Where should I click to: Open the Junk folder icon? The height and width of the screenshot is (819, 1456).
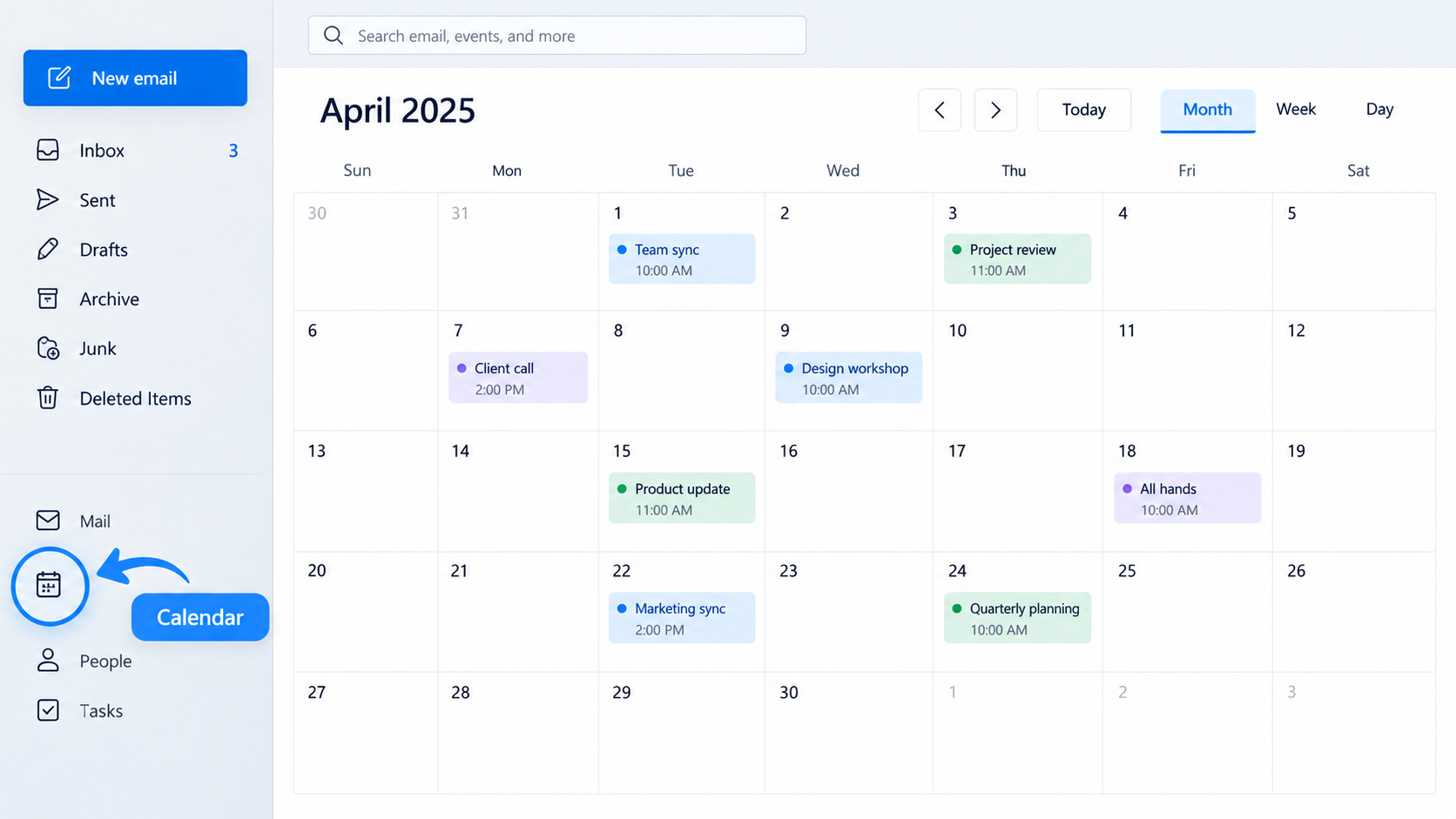click(x=48, y=348)
